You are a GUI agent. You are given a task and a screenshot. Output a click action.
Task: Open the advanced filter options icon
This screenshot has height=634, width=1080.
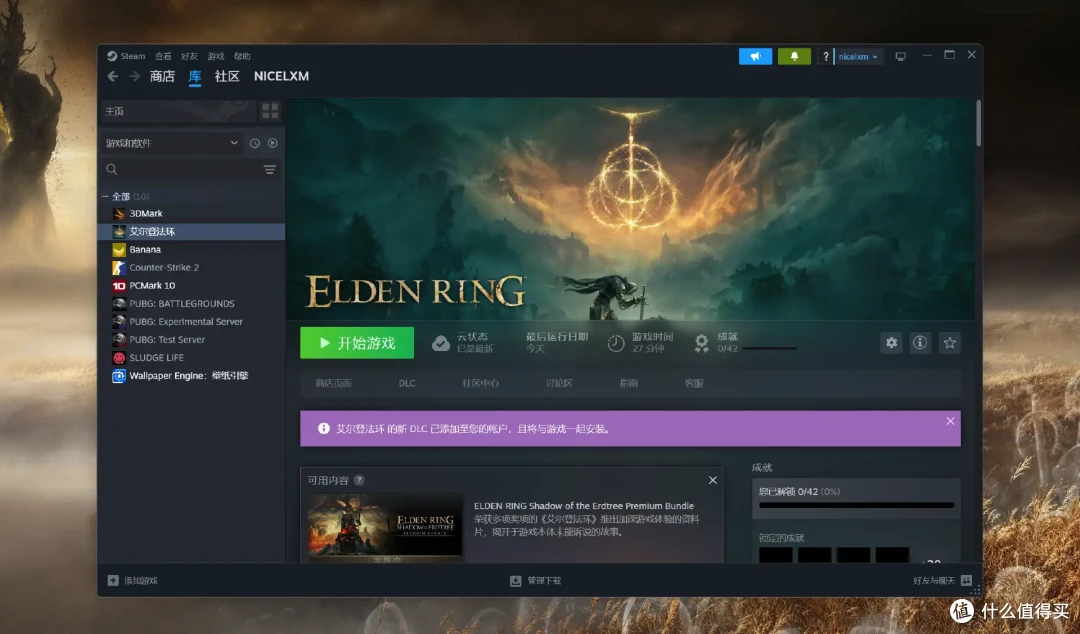[270, 170]
